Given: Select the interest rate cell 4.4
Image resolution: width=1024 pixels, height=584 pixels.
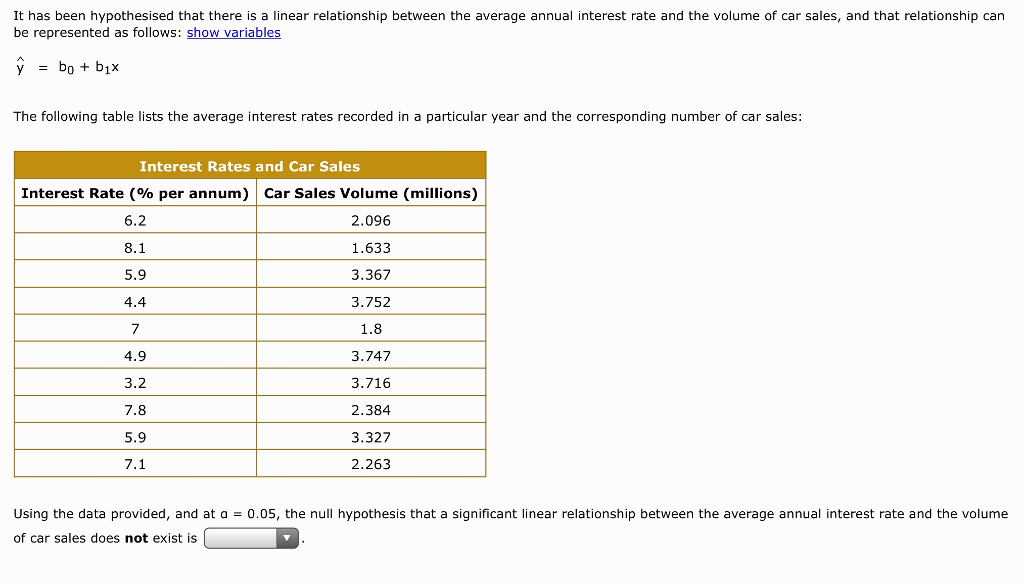Looking at the screenshot, I should click(135, 302).
